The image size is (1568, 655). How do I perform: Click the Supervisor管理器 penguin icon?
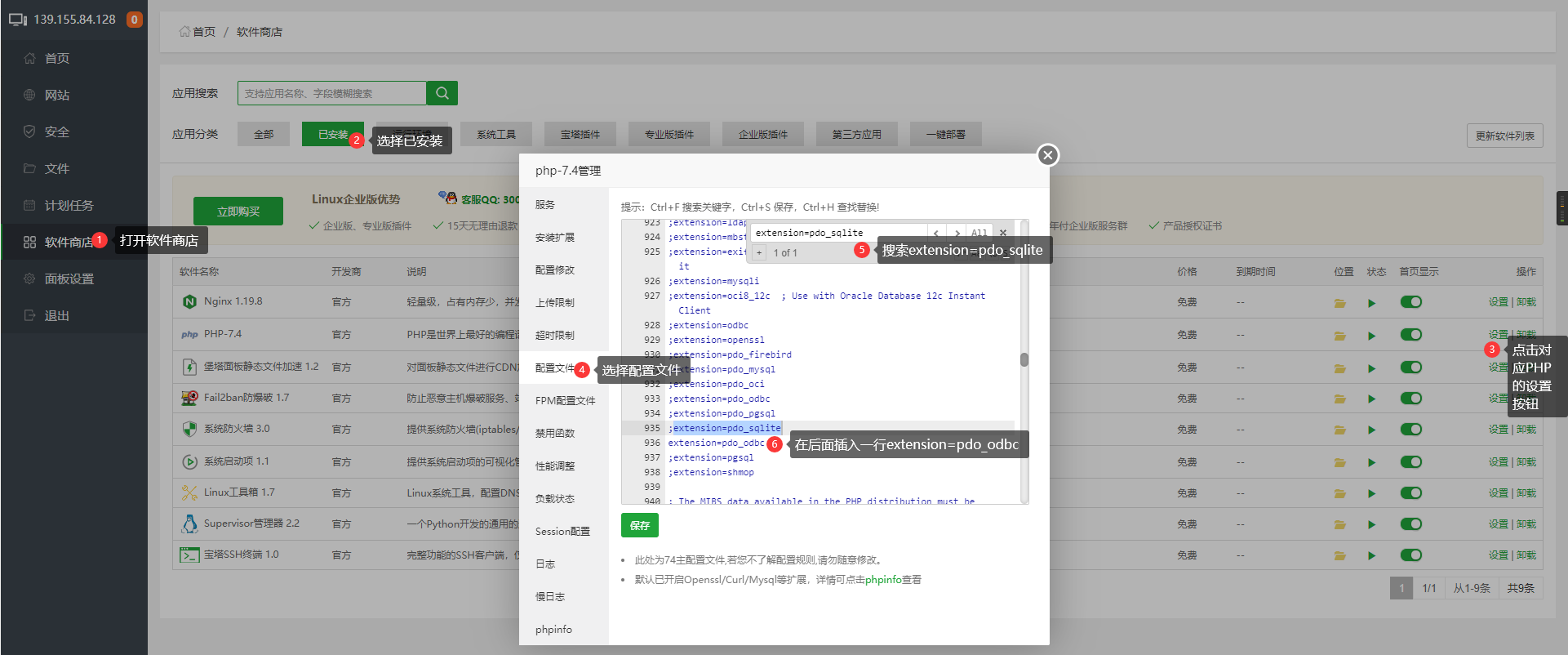189,524
